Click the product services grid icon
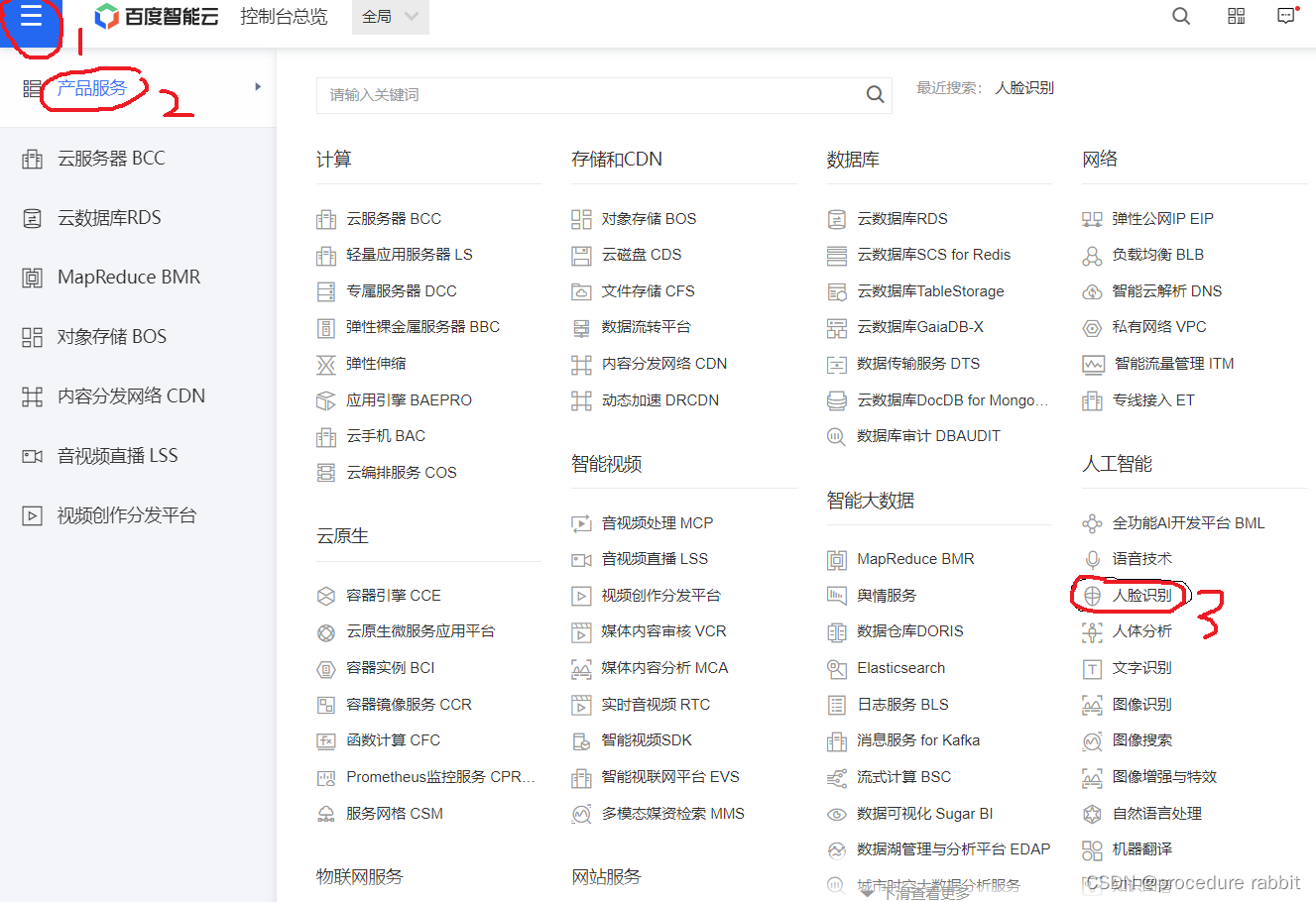The image size is (1316, 902). pos(32,89)
